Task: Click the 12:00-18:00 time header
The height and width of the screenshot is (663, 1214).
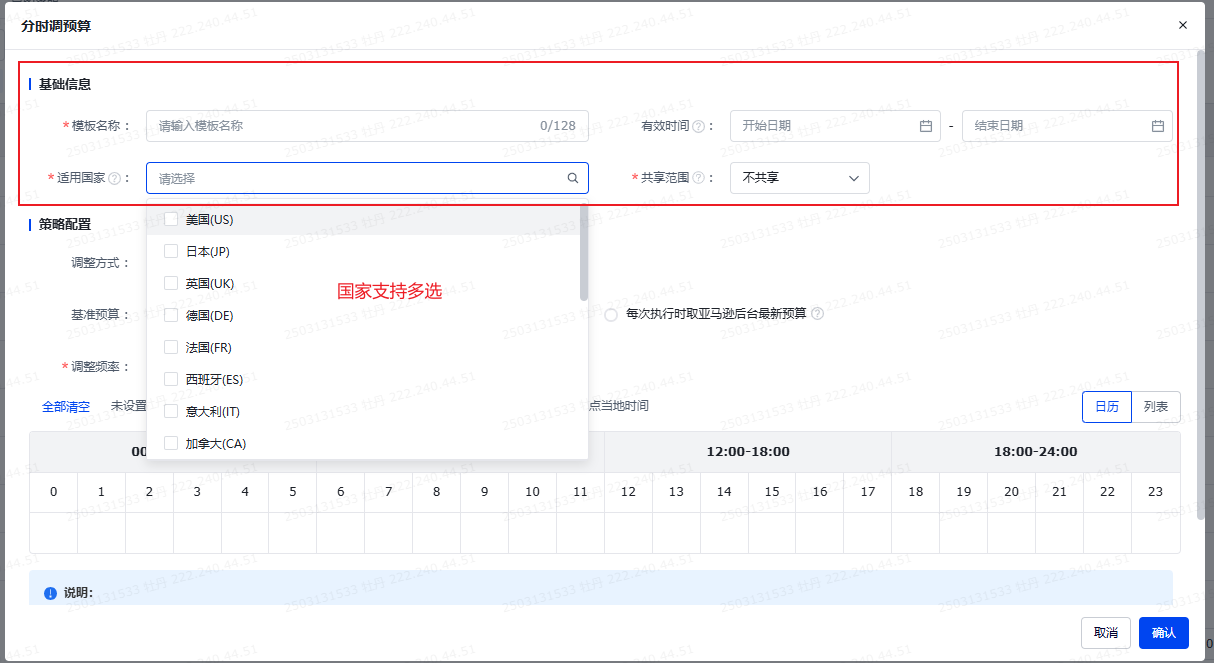Action: click(x=748, y=452)
